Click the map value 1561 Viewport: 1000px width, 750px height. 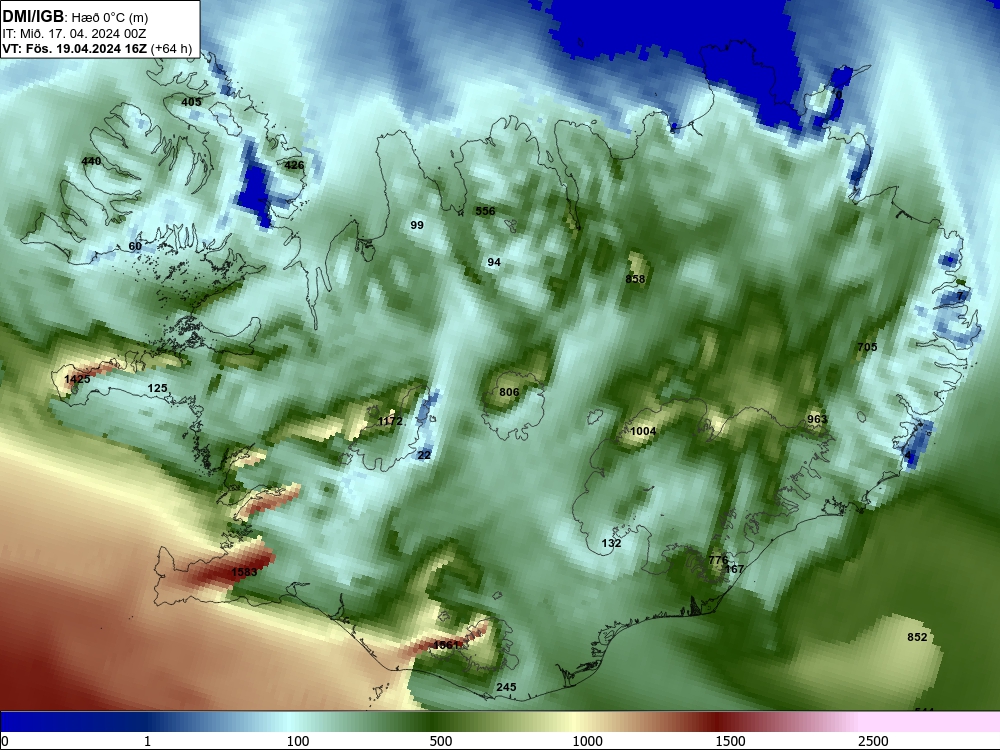446,645
